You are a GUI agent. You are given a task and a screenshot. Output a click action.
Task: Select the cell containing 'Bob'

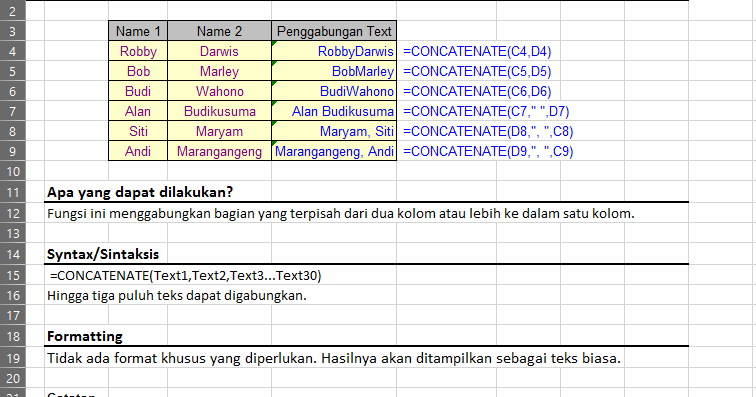click(138, 71)
